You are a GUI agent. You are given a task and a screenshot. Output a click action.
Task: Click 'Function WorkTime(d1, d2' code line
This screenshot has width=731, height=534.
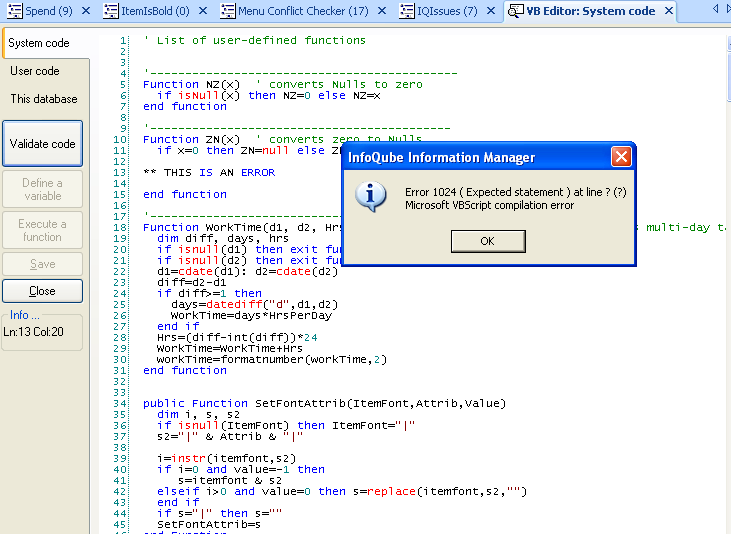click(242, 228)
